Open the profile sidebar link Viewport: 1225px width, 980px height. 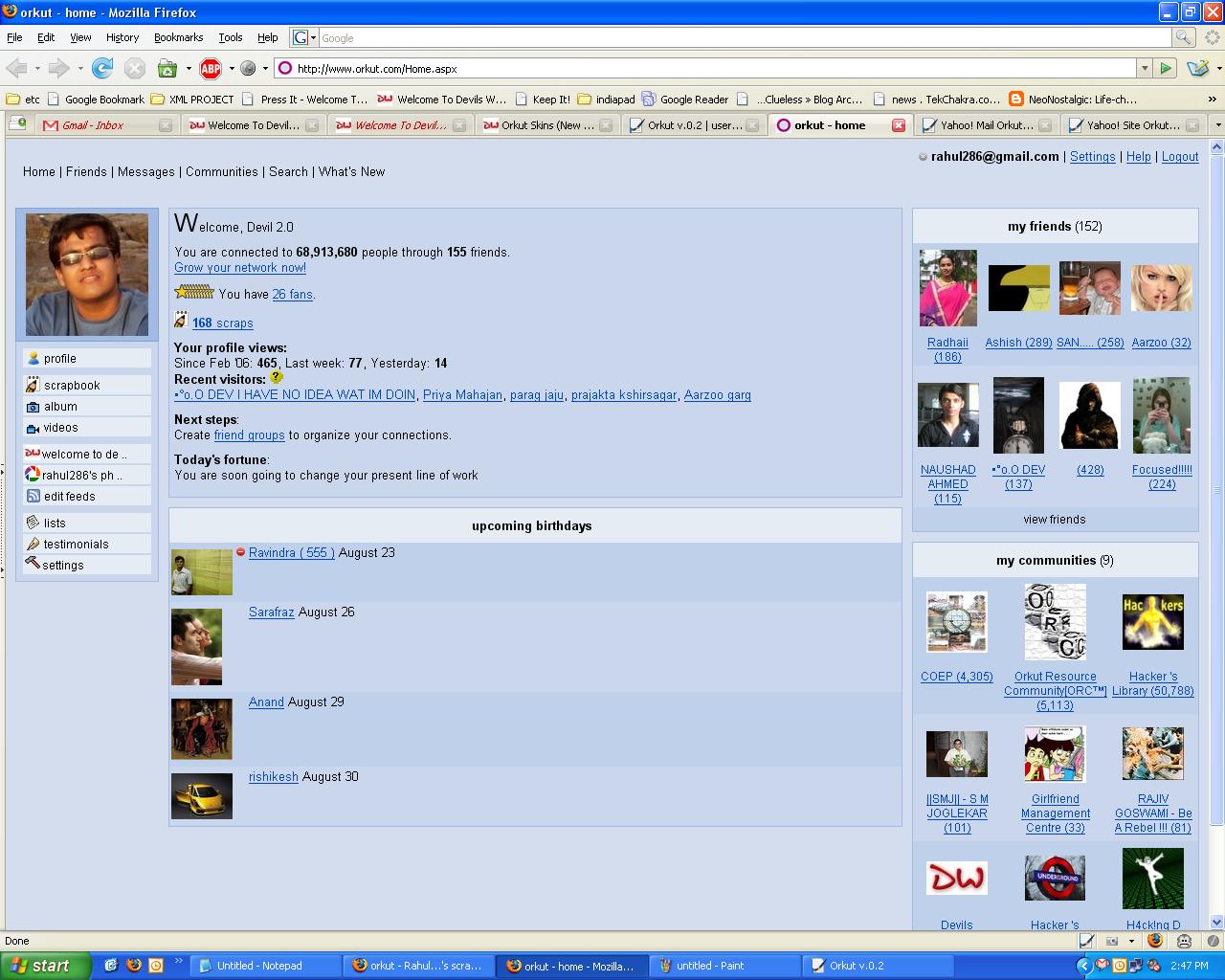point(87,358)
